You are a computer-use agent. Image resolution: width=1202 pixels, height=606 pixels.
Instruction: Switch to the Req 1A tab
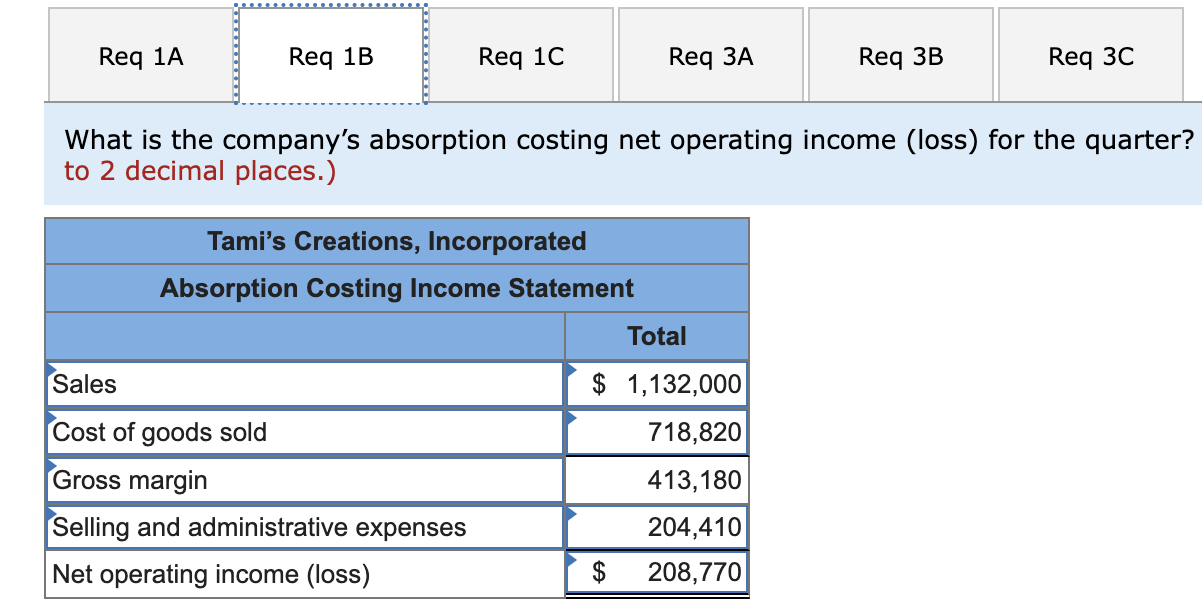click(141, 56)
